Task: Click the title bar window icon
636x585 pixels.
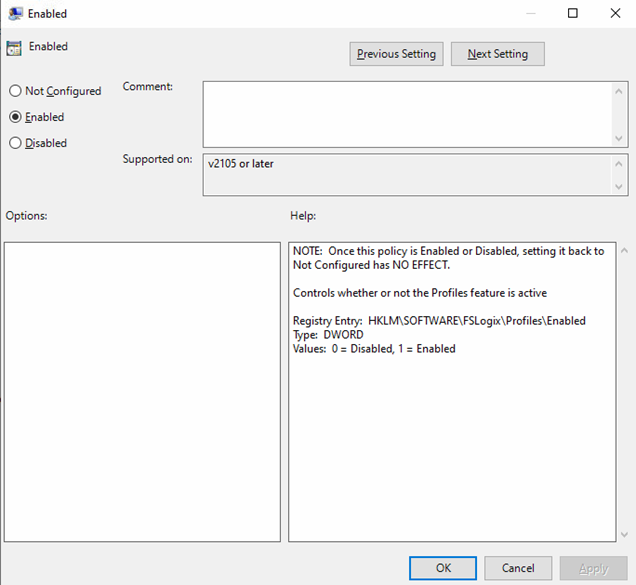Action: click(15, 14)
